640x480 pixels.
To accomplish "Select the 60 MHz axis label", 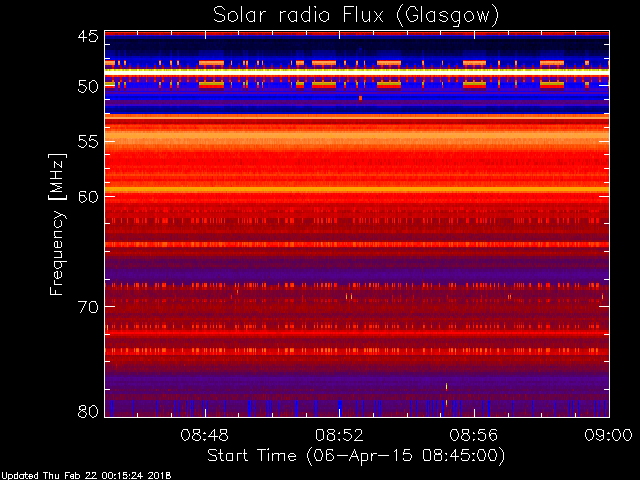I will click(x=88, y=197).
